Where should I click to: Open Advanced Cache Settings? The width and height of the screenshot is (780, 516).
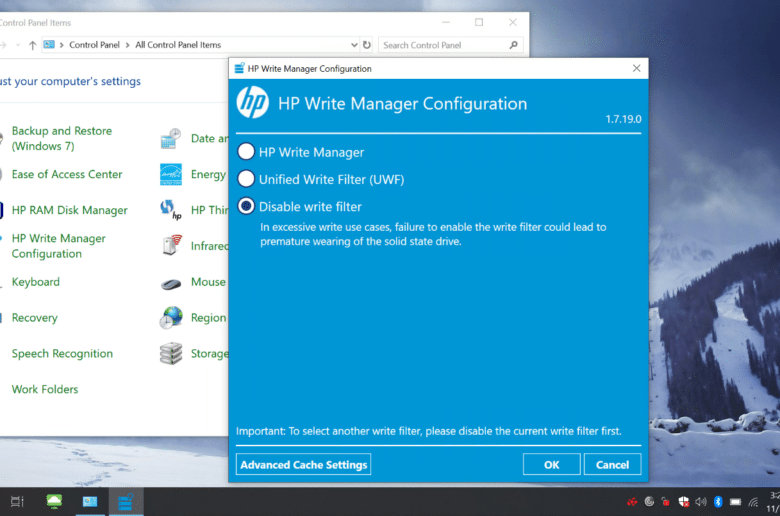tap(303, 464)
